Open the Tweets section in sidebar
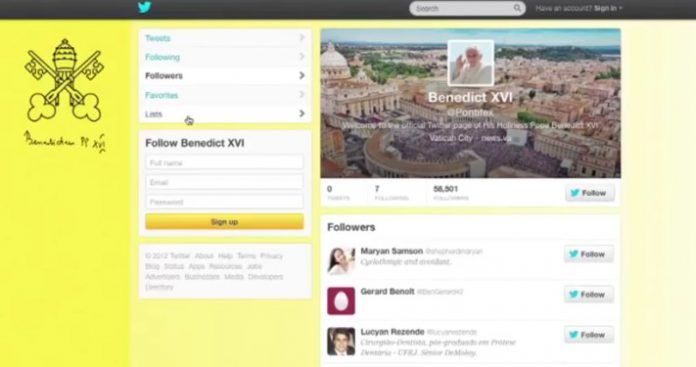This screenshot has width=696, height=367. [x=225, y=38]
